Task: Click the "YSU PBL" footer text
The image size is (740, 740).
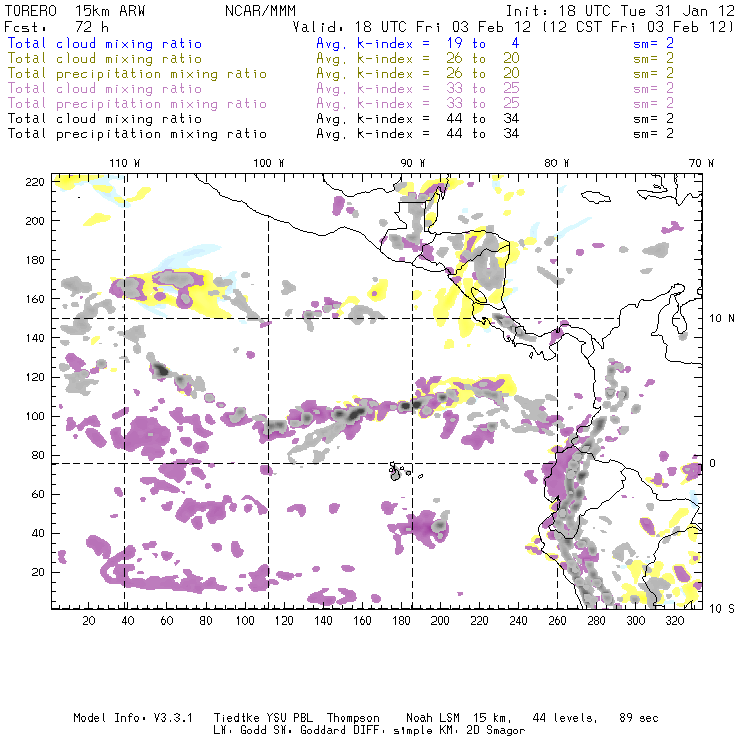Action: tap(289, 718)
